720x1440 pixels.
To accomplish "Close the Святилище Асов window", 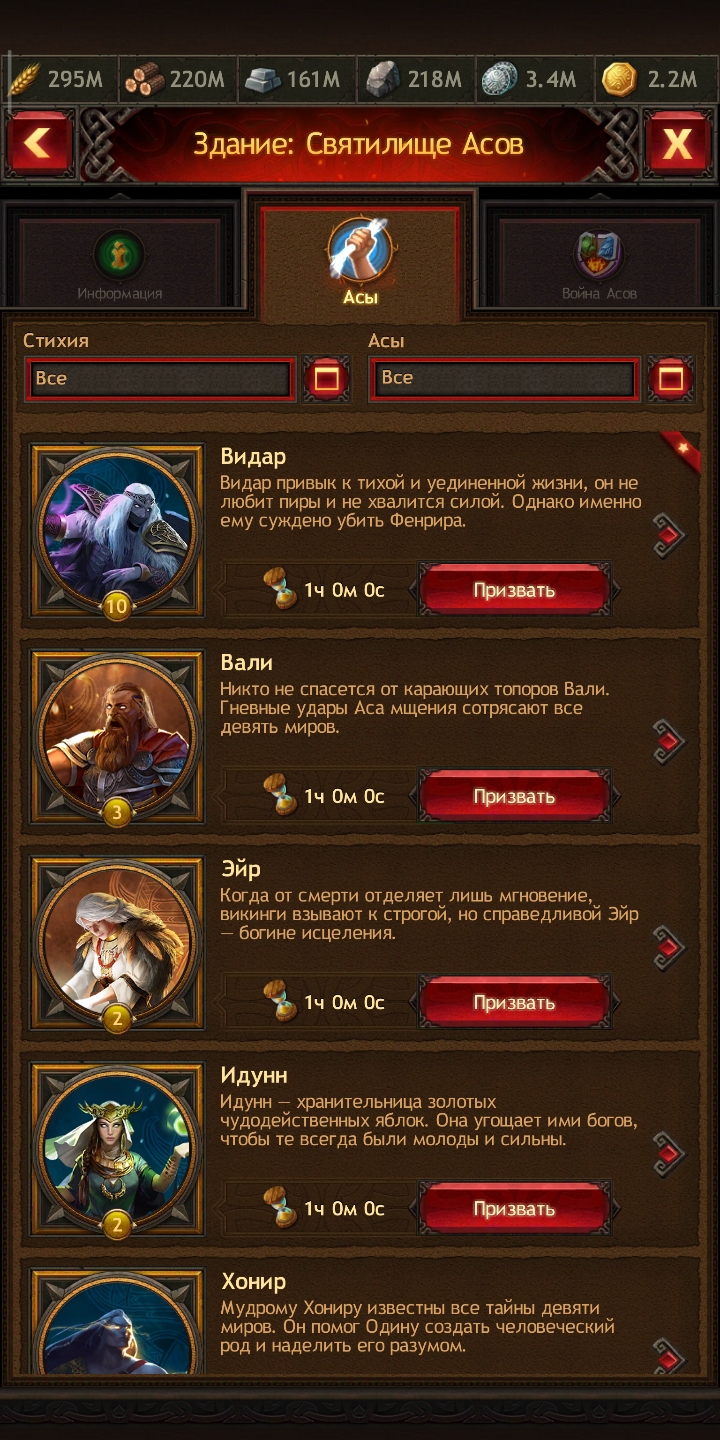I will pos(677,144).
